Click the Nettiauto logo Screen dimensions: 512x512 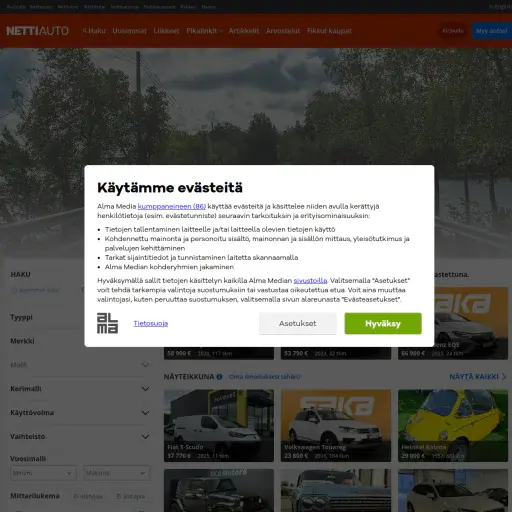point(37,31)
